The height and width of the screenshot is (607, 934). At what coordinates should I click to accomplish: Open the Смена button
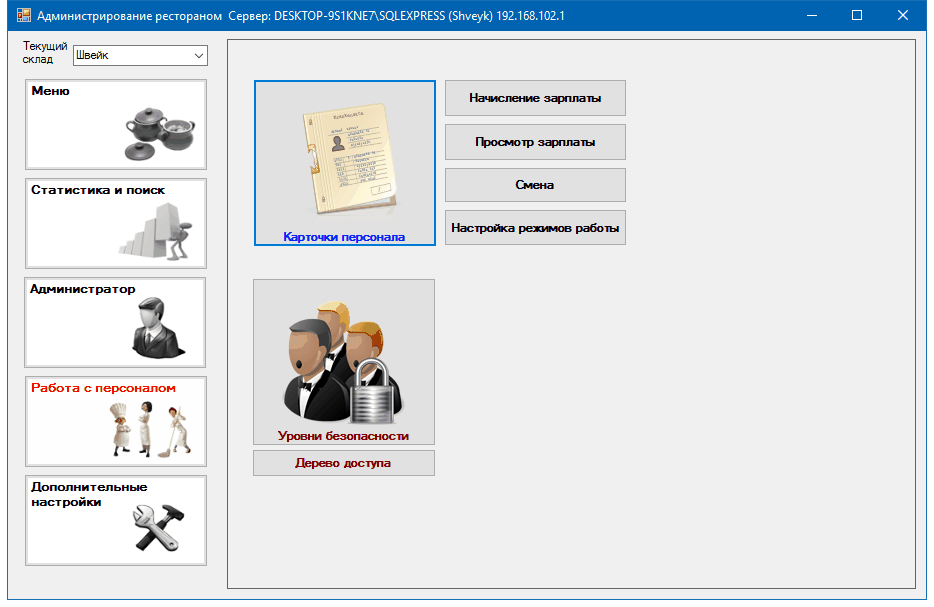coord(535,185)
